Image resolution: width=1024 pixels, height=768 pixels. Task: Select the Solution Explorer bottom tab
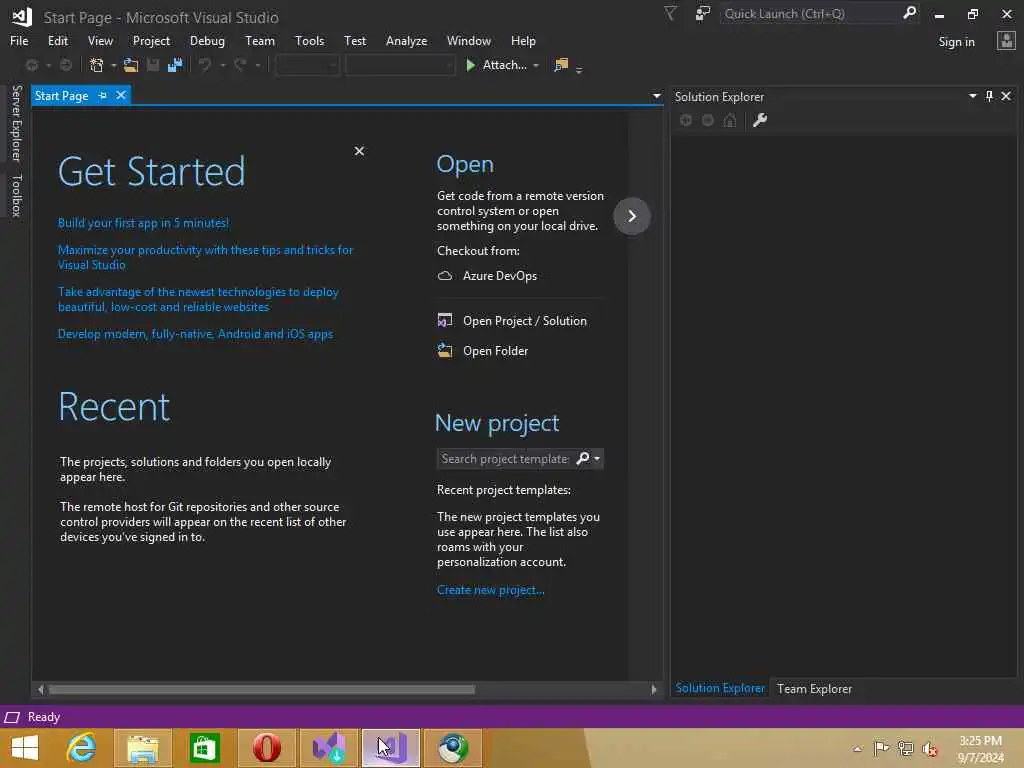pos(720,688)
